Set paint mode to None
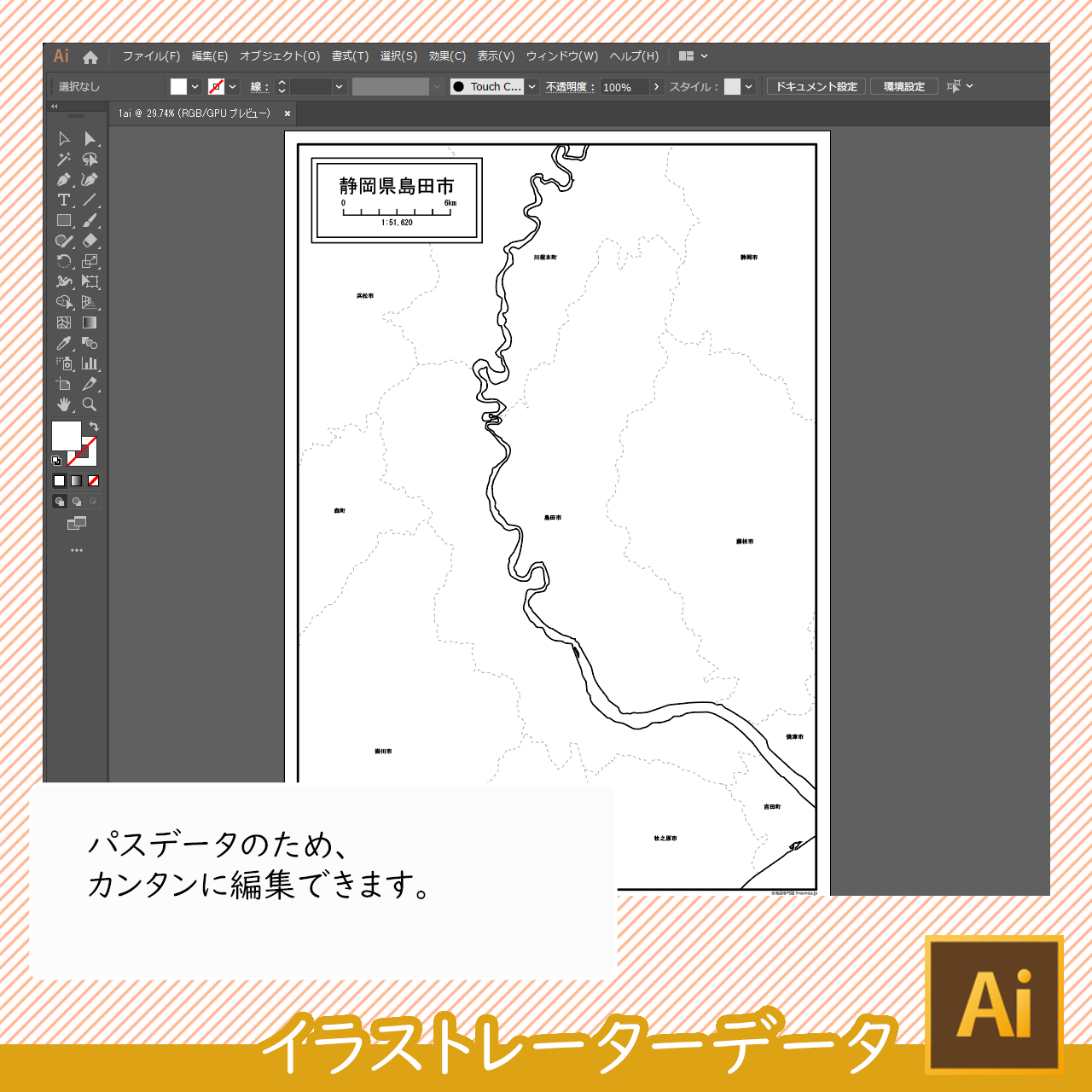1092x1092 pixels. click(x=93, y=481)
